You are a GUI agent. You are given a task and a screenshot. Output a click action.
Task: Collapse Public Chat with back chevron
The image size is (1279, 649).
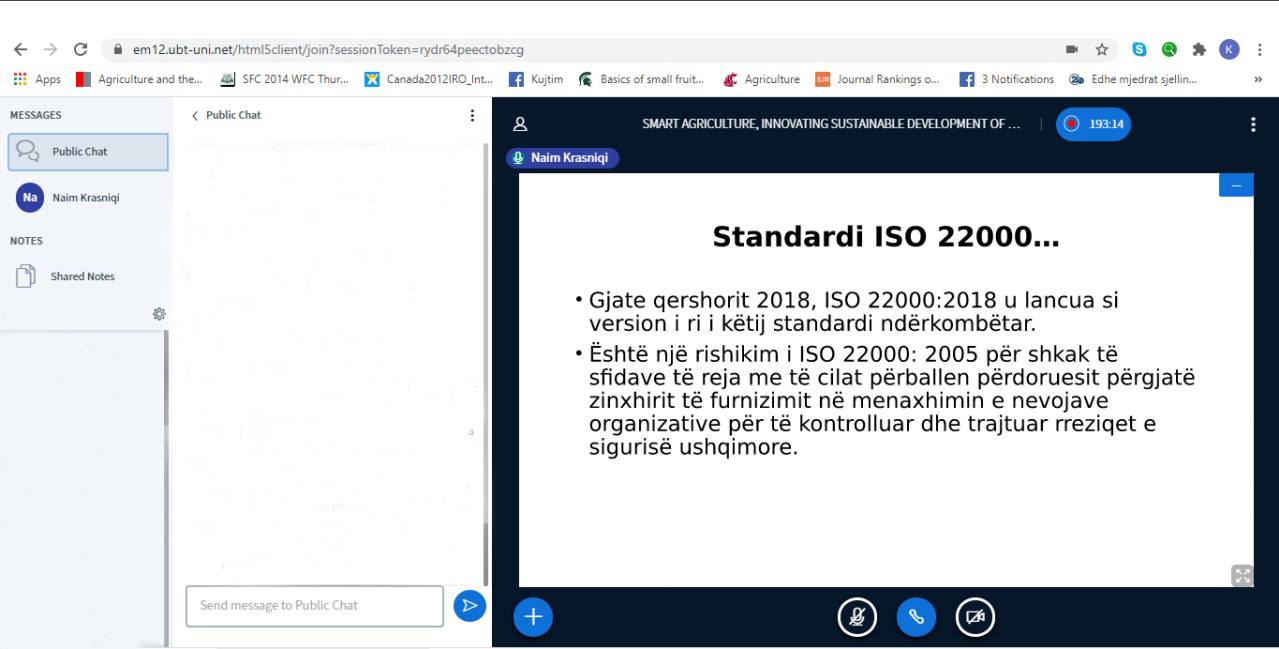(x=195, y=116)
